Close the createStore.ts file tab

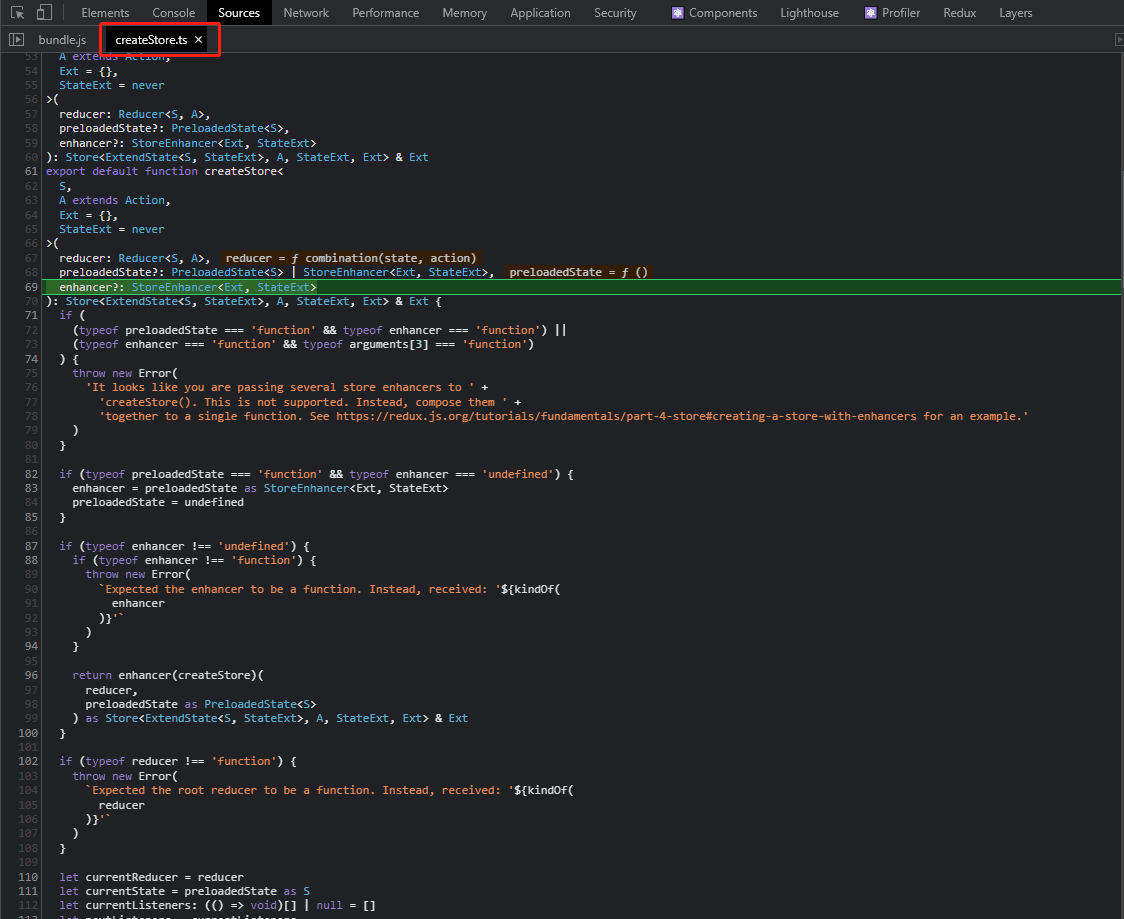(x=199, y=39)
